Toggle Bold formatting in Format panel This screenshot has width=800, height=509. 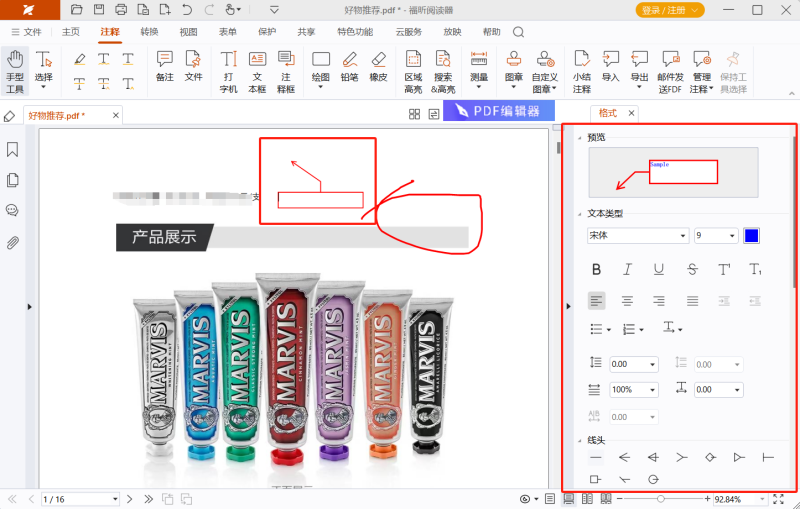point(596,269)
